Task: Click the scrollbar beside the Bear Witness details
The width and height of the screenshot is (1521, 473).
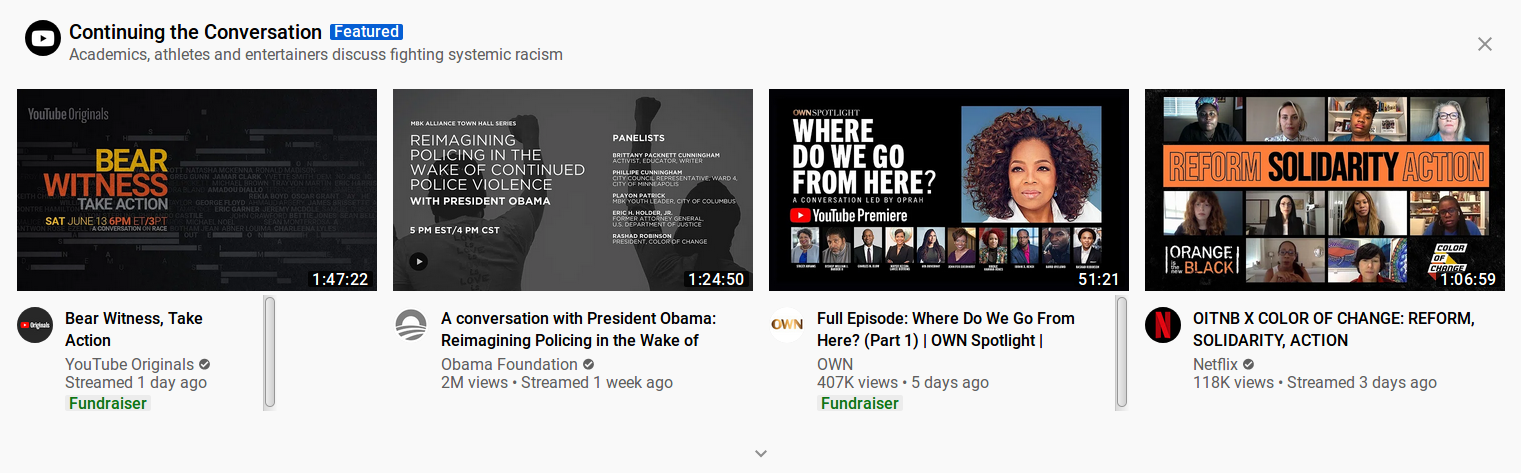Action: [x=269, y=352]
